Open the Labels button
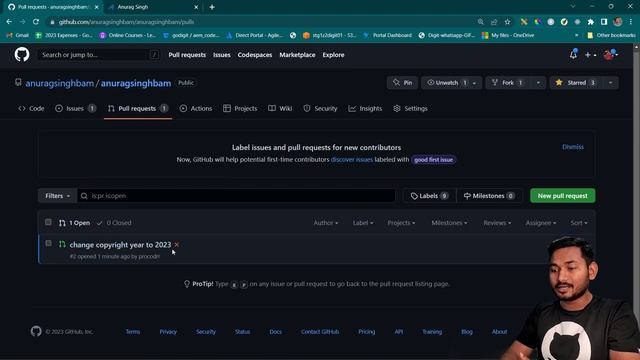This screenshot has height=360, width=640. (429, 196)
